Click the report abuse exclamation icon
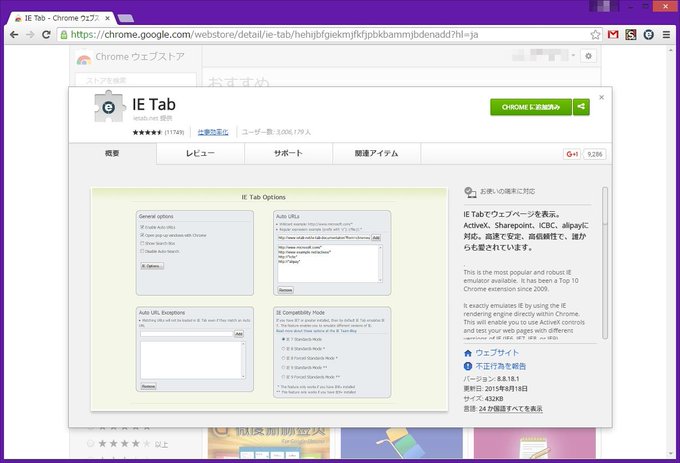 (x=468, y=366)
